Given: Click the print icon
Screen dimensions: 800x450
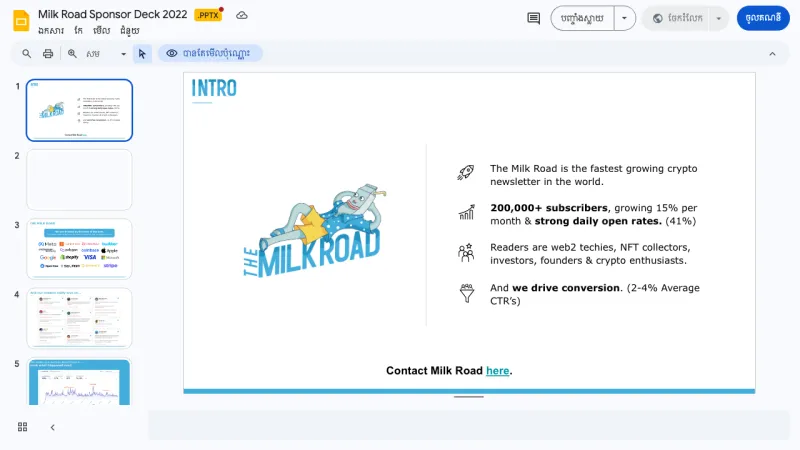Looking at the screenshot, I should [x=48, y=53].
